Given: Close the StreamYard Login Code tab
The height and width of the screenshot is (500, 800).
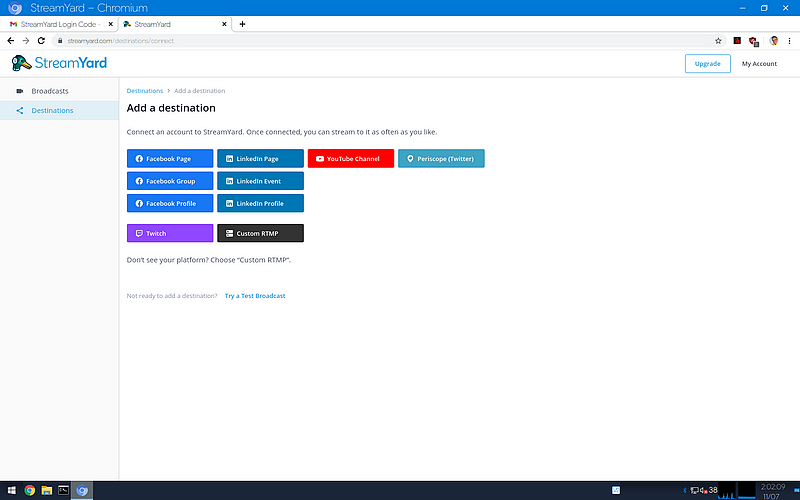Looking at the screenshot, I should tap(111, 24).
